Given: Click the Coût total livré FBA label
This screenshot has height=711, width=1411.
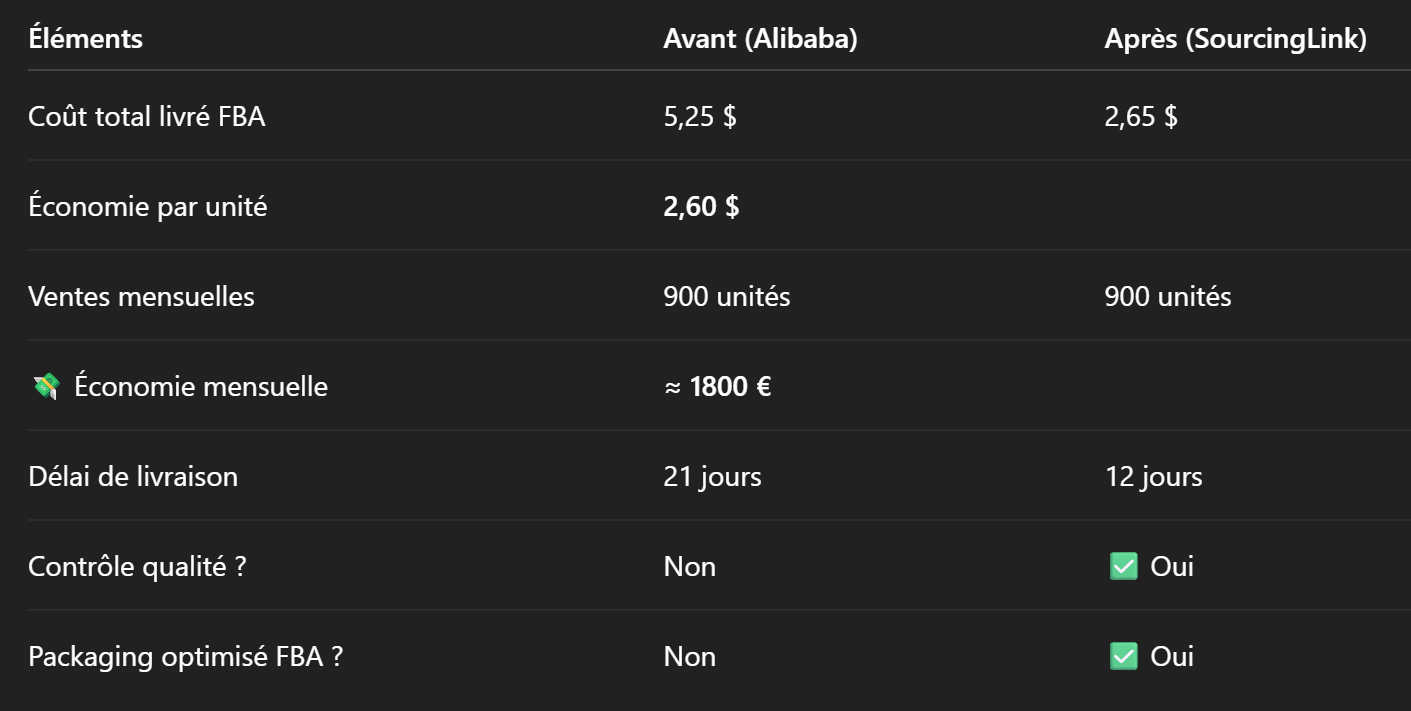Looking at the screenshot, I should (147, 117).
